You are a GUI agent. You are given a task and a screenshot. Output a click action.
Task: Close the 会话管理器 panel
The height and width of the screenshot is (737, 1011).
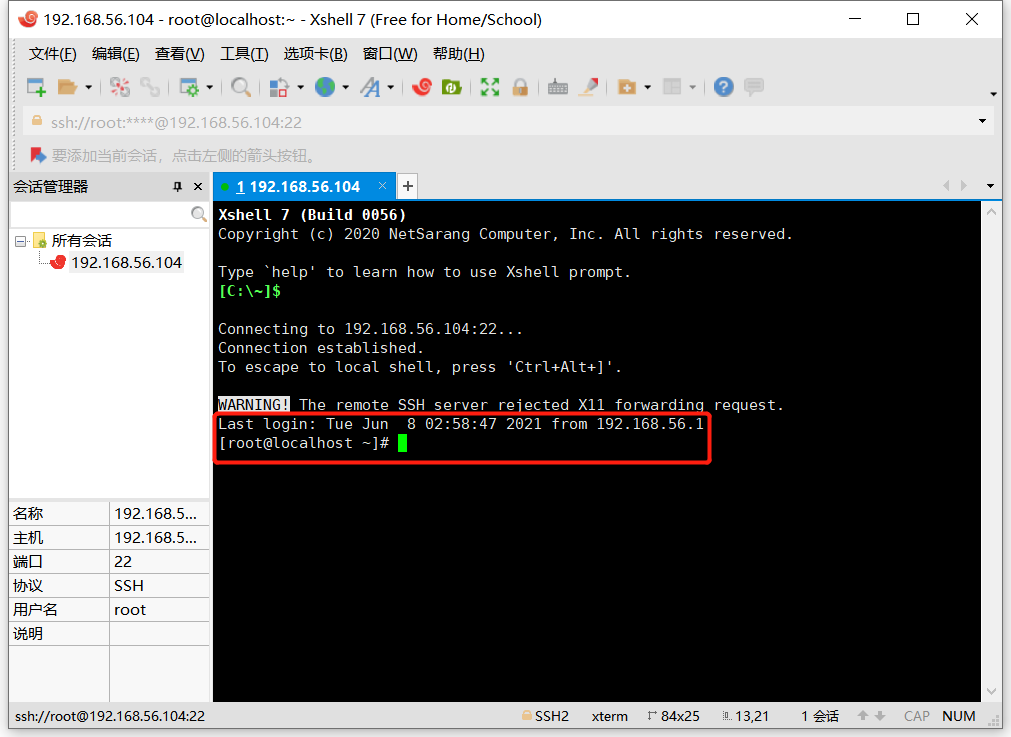(x=198, y=187)
